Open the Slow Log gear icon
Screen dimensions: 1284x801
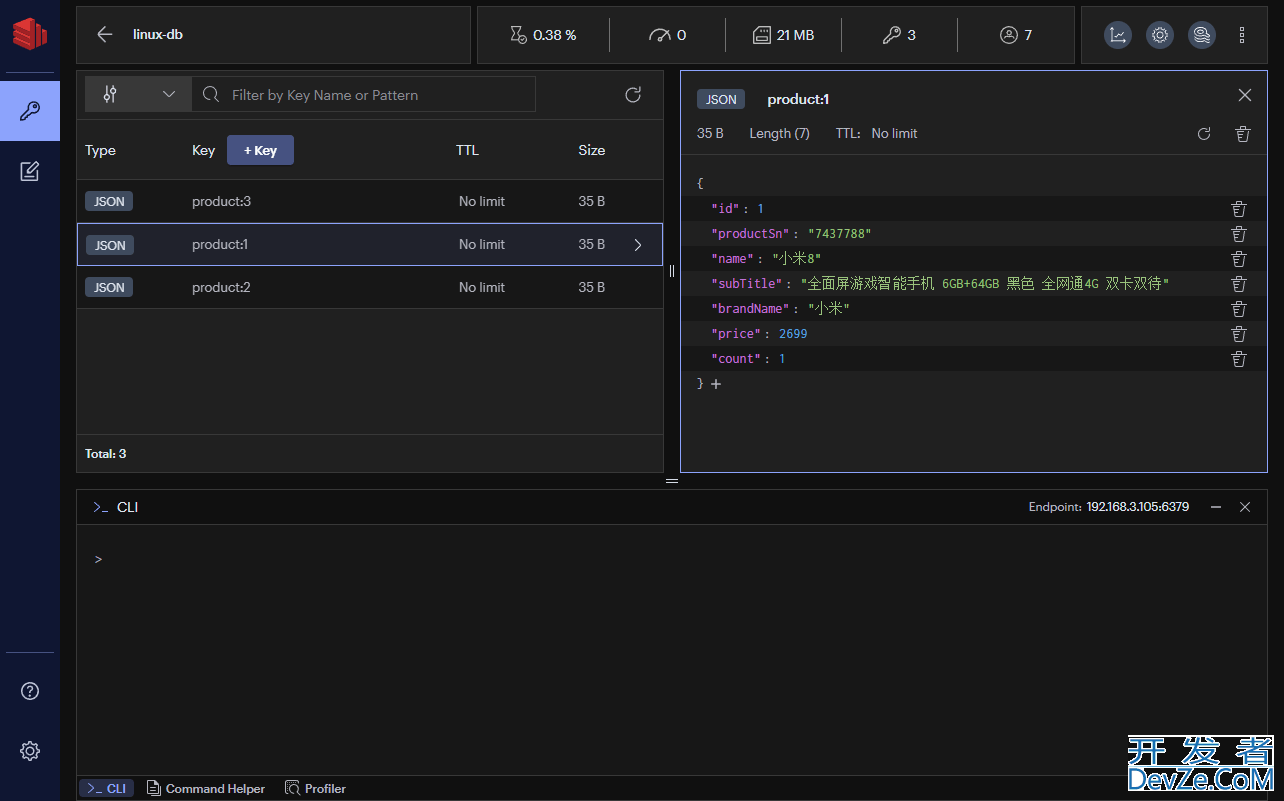pos(1160,35)
